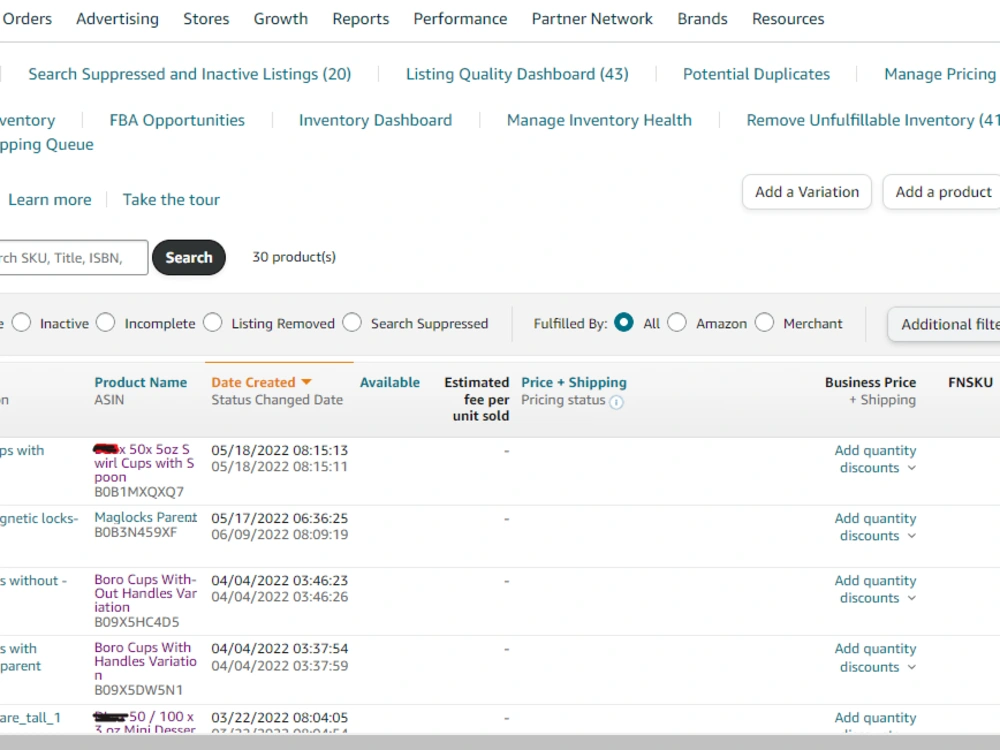Viewport: 1000px width, 750px height.
Task: Open Maglocks Parent product link
Action: pos(145,517)
